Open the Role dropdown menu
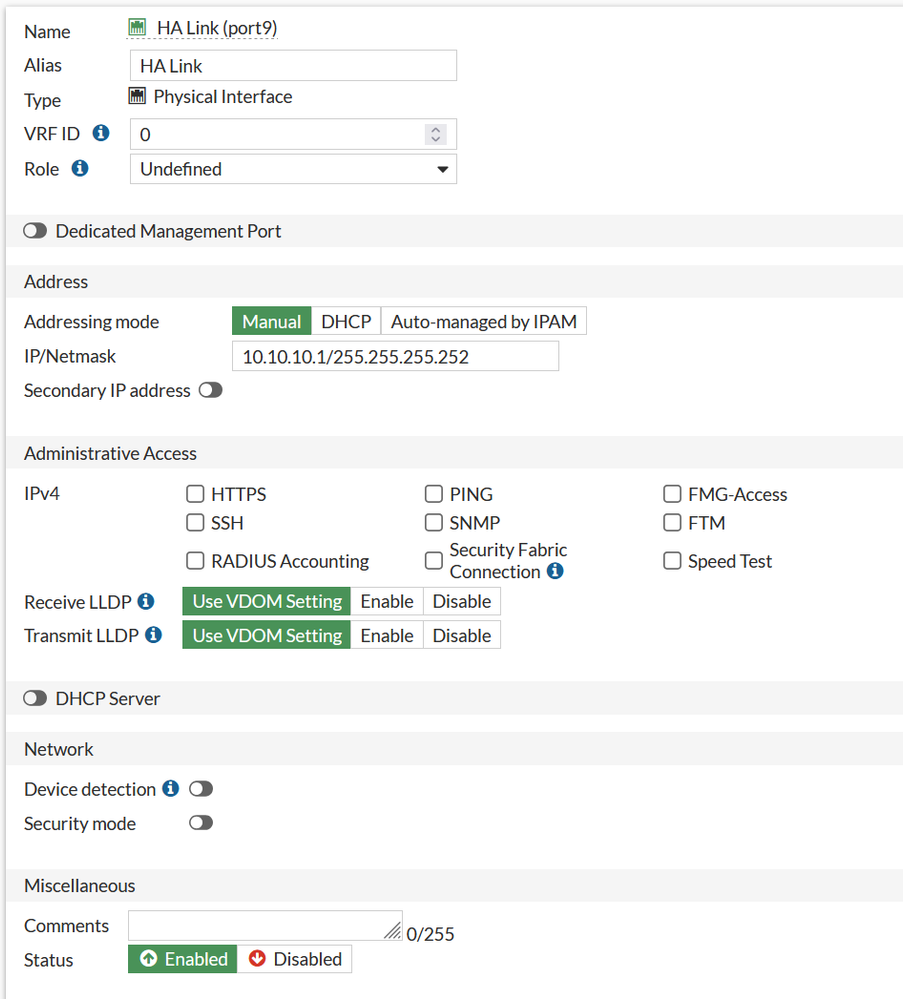This screenshot has height=999, width=903. tap(293, 169)
